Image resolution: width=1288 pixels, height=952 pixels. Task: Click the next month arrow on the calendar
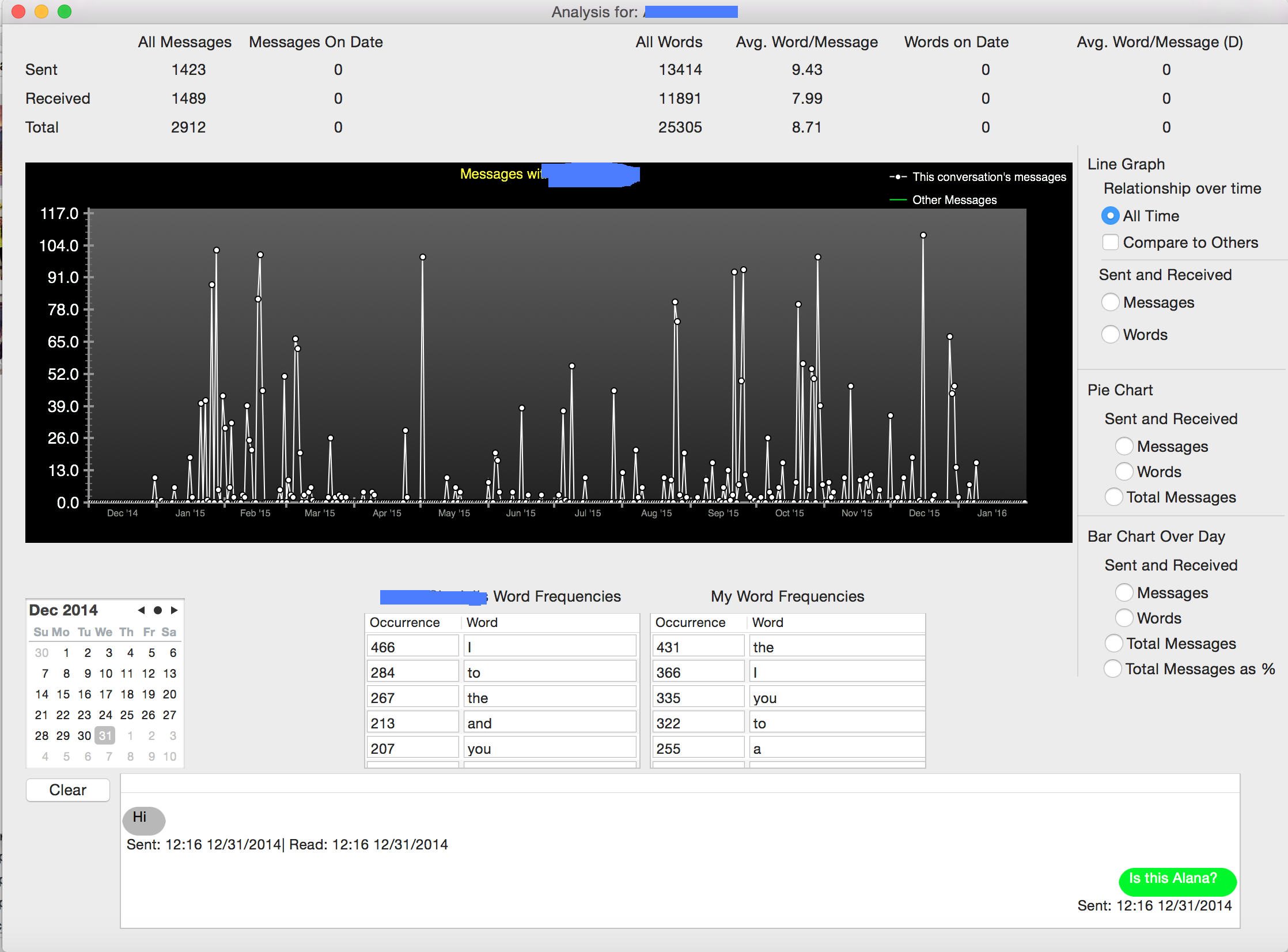(175, 610)
